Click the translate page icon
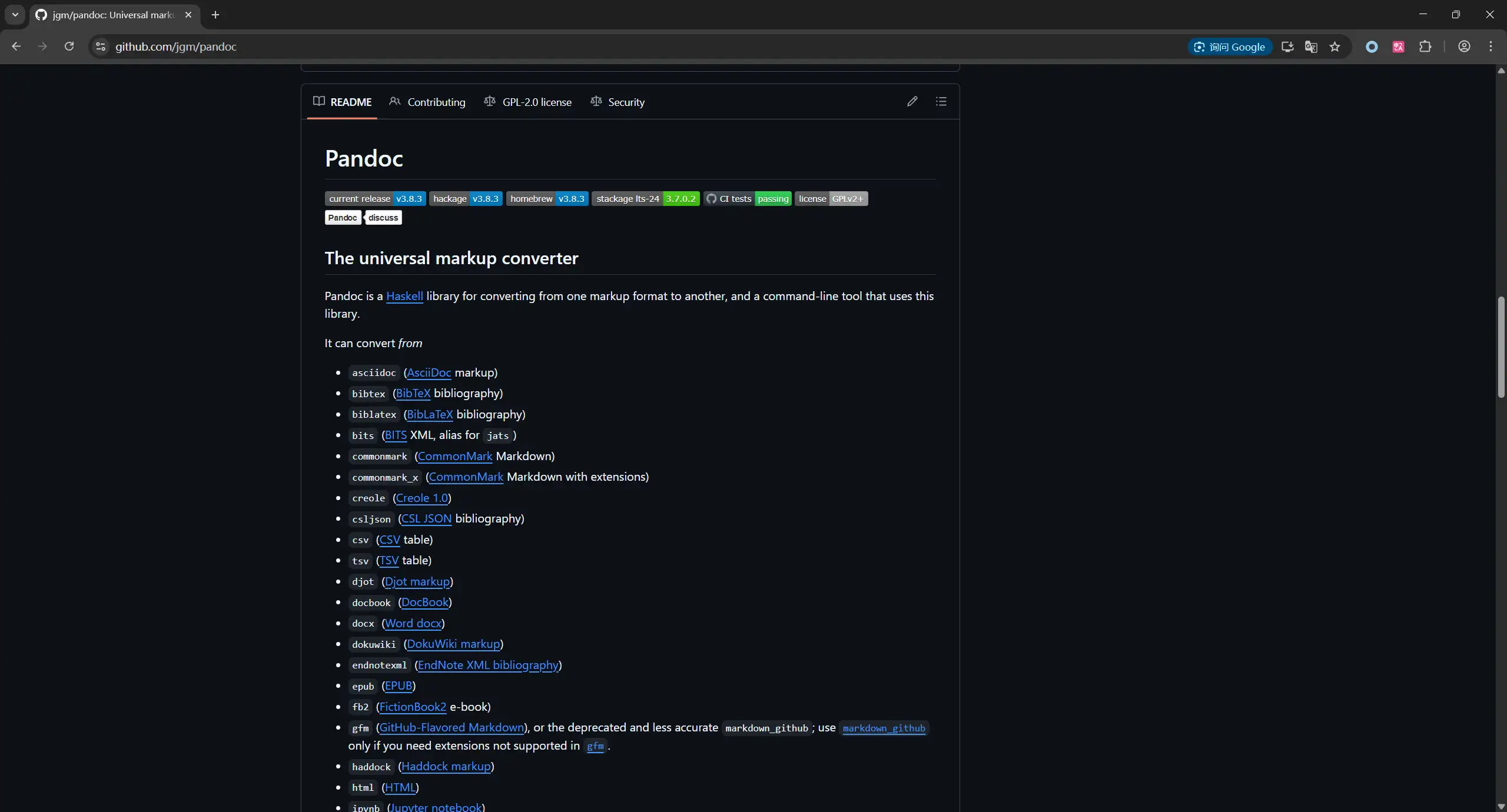 [x=1311, y=46]
